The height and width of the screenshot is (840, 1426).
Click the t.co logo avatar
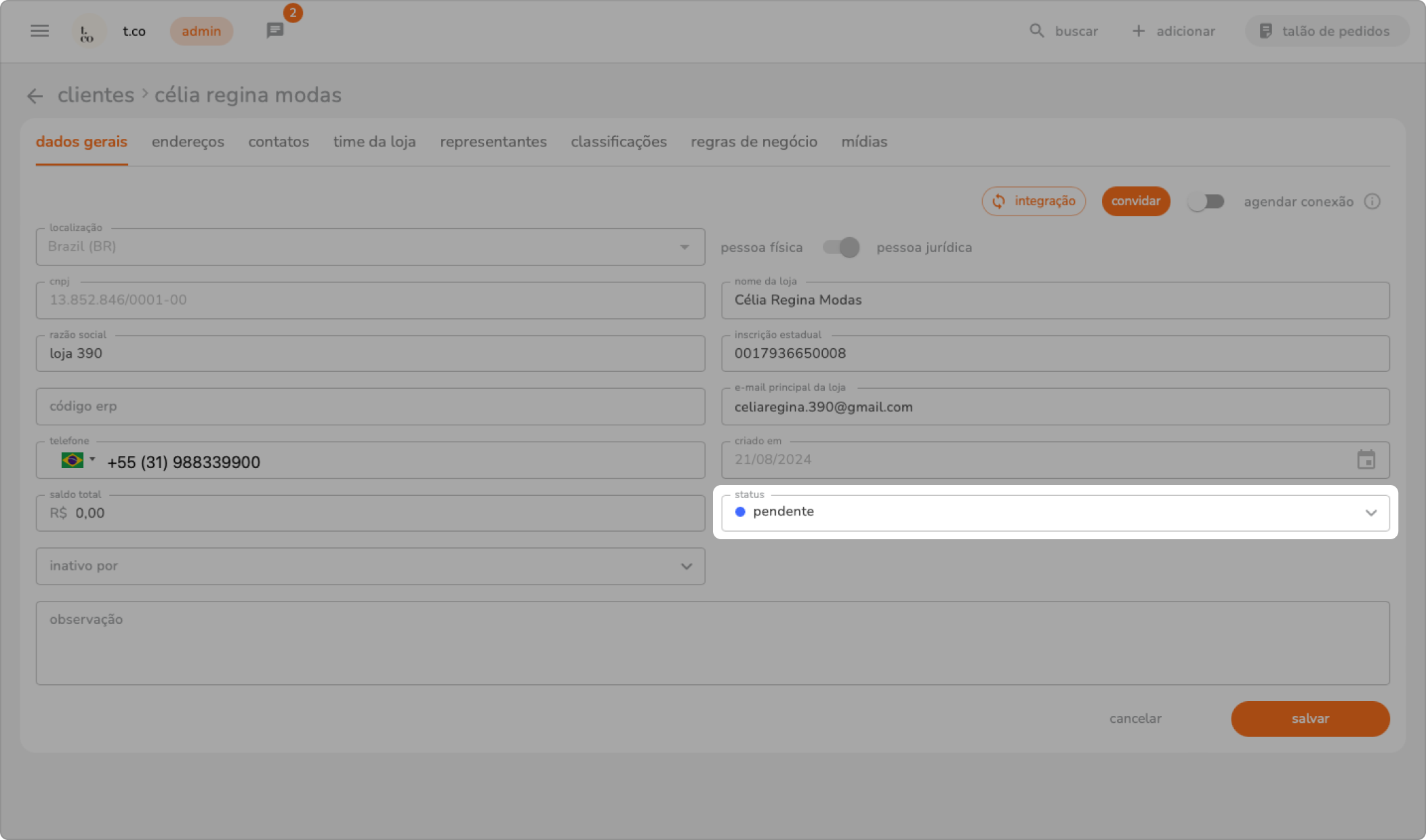87,32
